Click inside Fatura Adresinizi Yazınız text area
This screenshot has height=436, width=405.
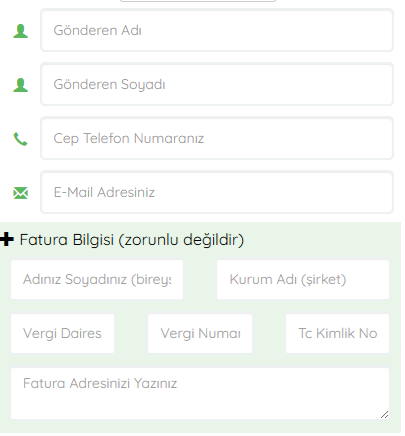click(x=200, y=393)
